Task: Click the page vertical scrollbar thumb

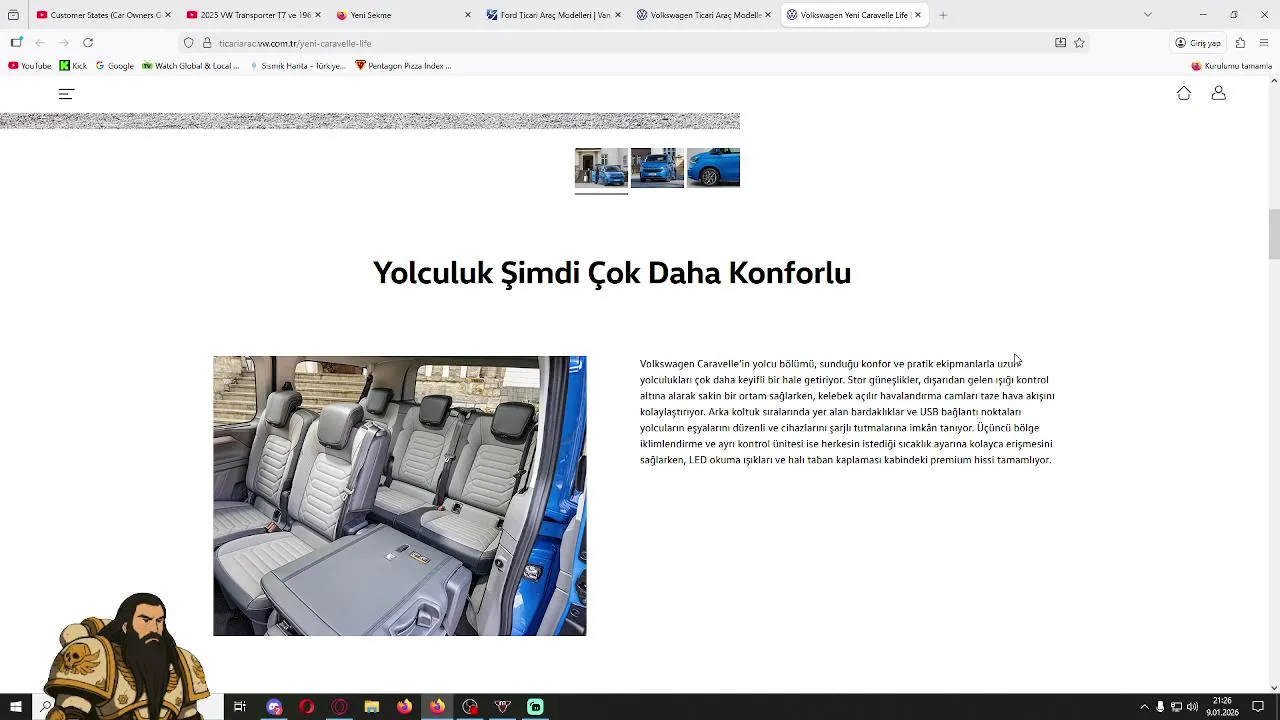Action: click(1274, 234)
